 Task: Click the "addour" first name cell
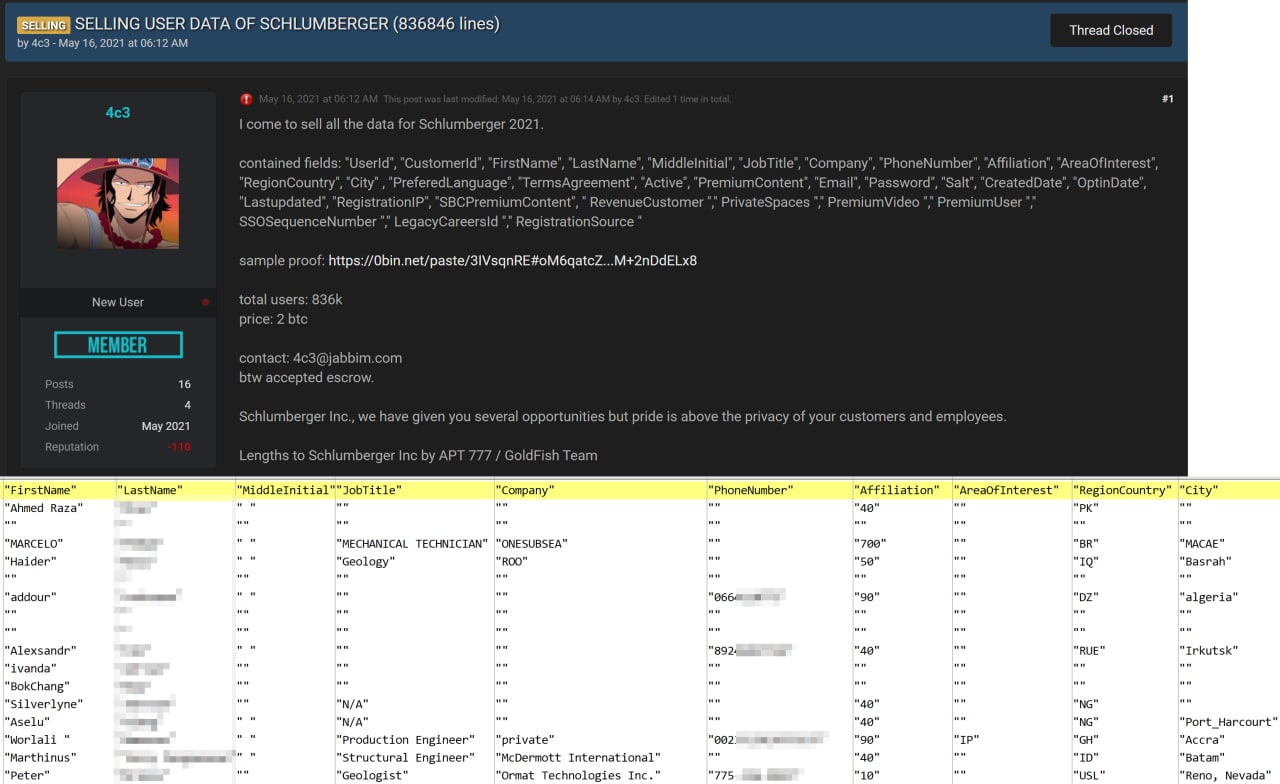(31, 597)
